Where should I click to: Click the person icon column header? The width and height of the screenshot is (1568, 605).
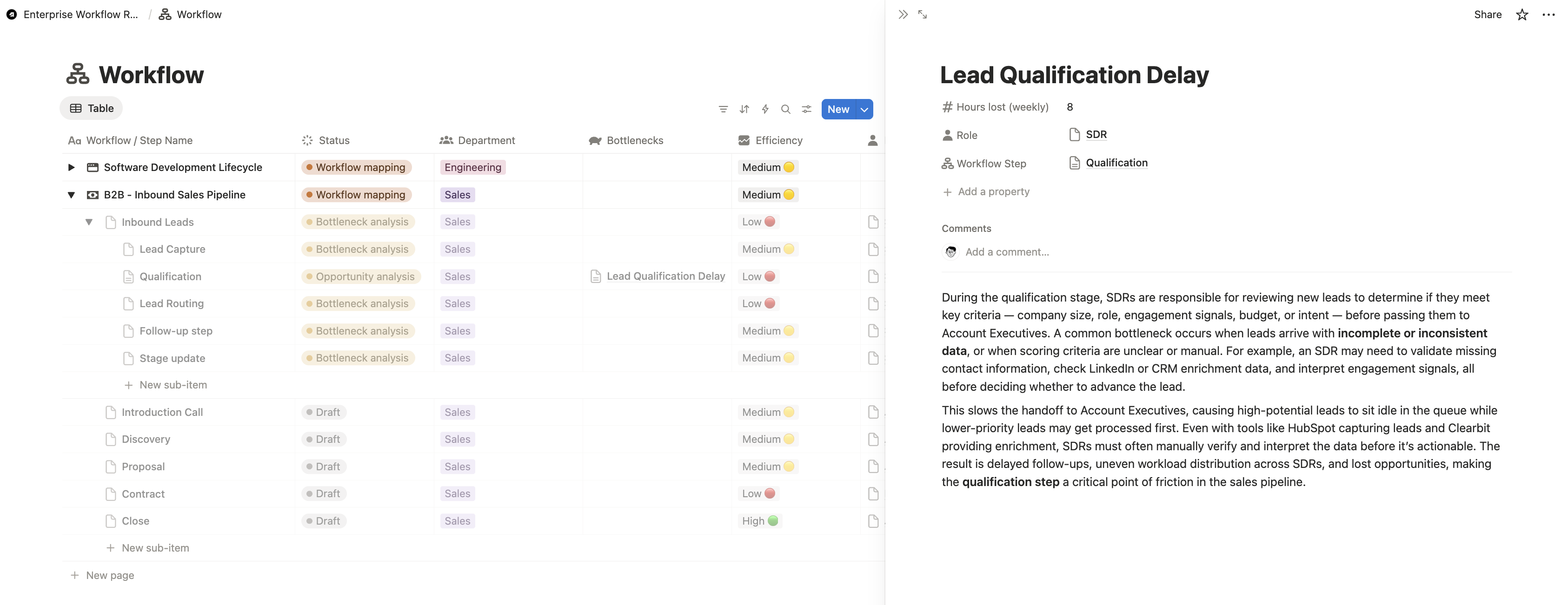pos(873,140)
